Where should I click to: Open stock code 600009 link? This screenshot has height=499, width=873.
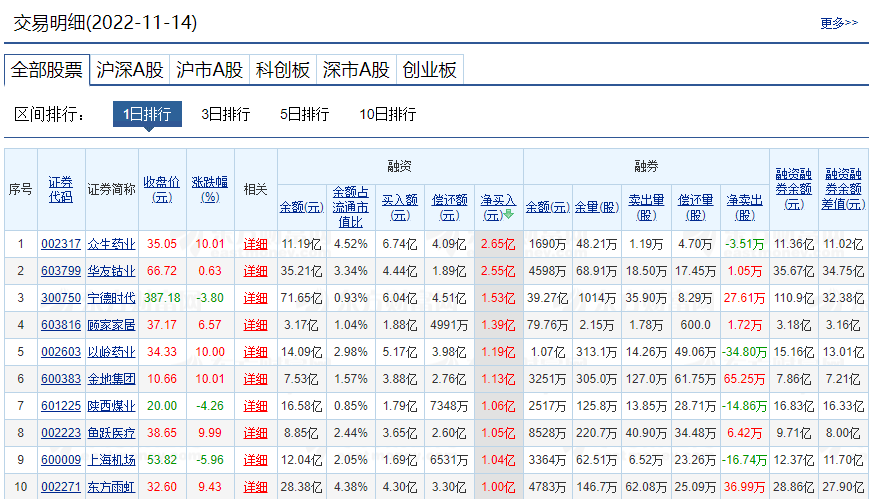(61, 460)
